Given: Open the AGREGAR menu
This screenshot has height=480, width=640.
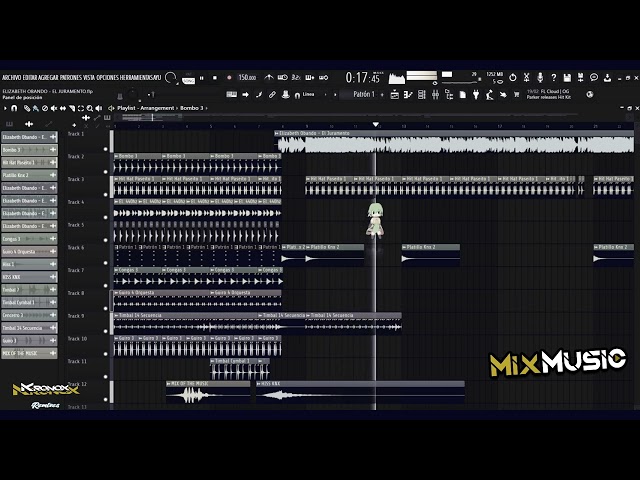Looking at the screenshot, I should [48, 77].
